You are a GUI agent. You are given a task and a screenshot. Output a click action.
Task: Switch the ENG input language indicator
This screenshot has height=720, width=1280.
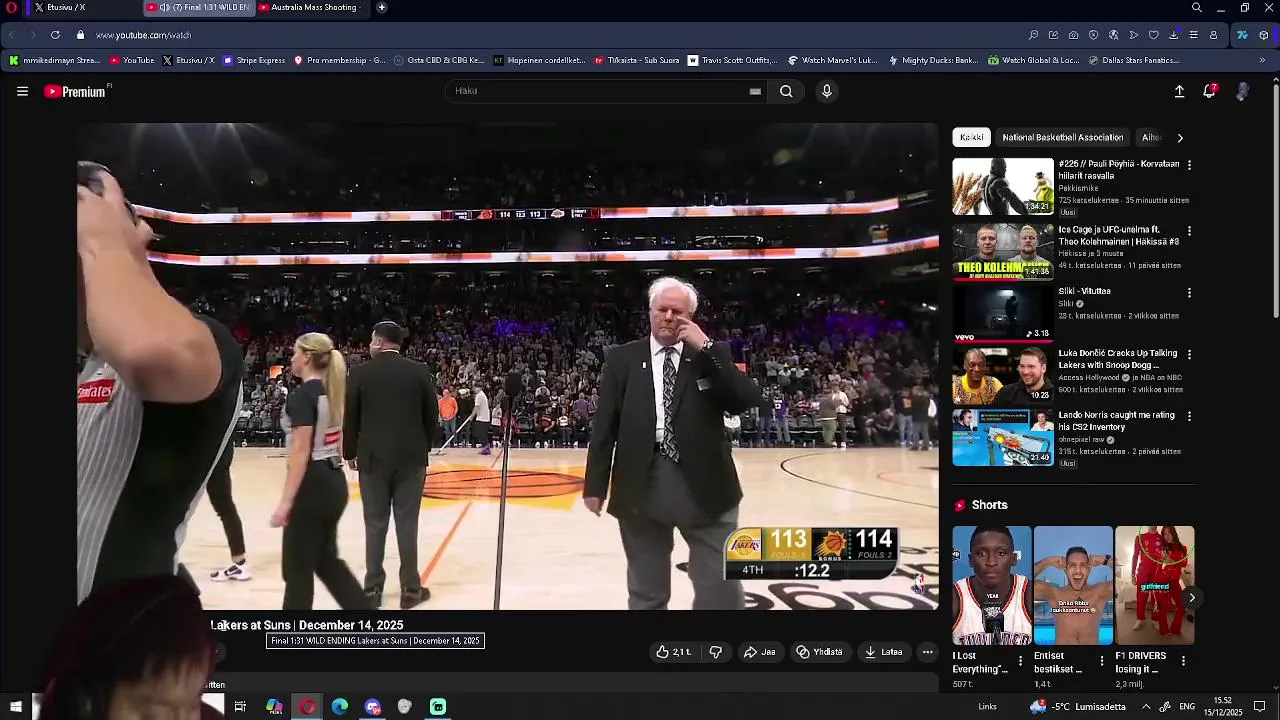click(1187, 707)
